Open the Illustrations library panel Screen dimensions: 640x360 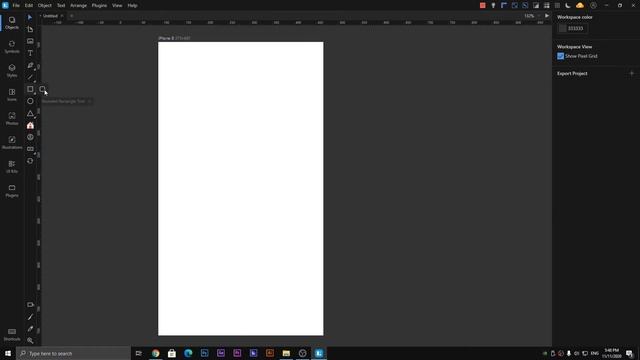12,143
